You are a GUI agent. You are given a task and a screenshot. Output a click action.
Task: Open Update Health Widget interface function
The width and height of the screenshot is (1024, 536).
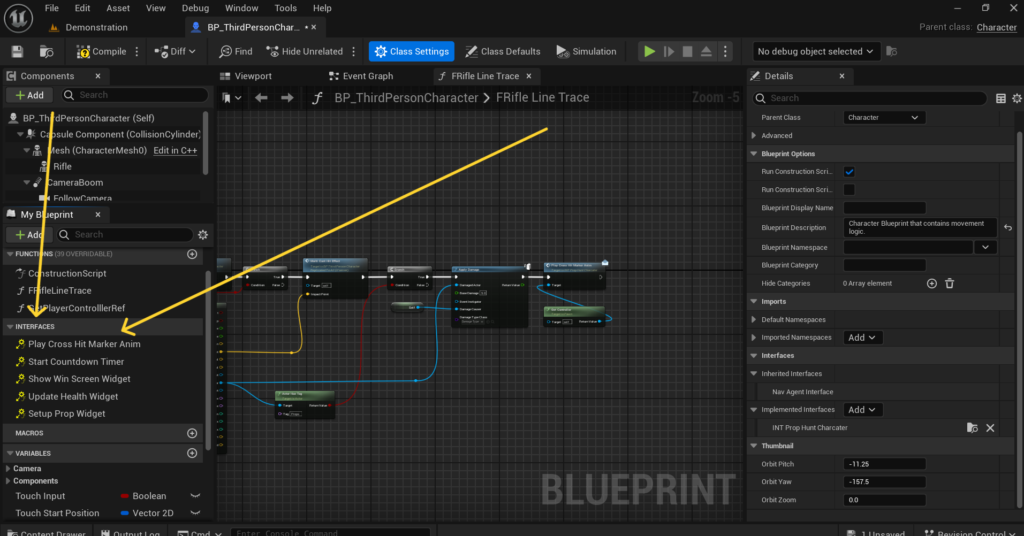tap(73, 396)
